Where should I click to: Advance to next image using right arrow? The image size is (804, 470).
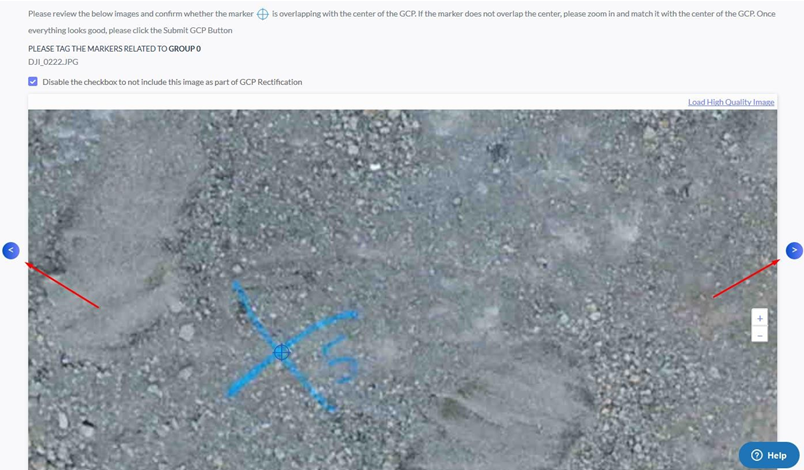click(794, 251)
